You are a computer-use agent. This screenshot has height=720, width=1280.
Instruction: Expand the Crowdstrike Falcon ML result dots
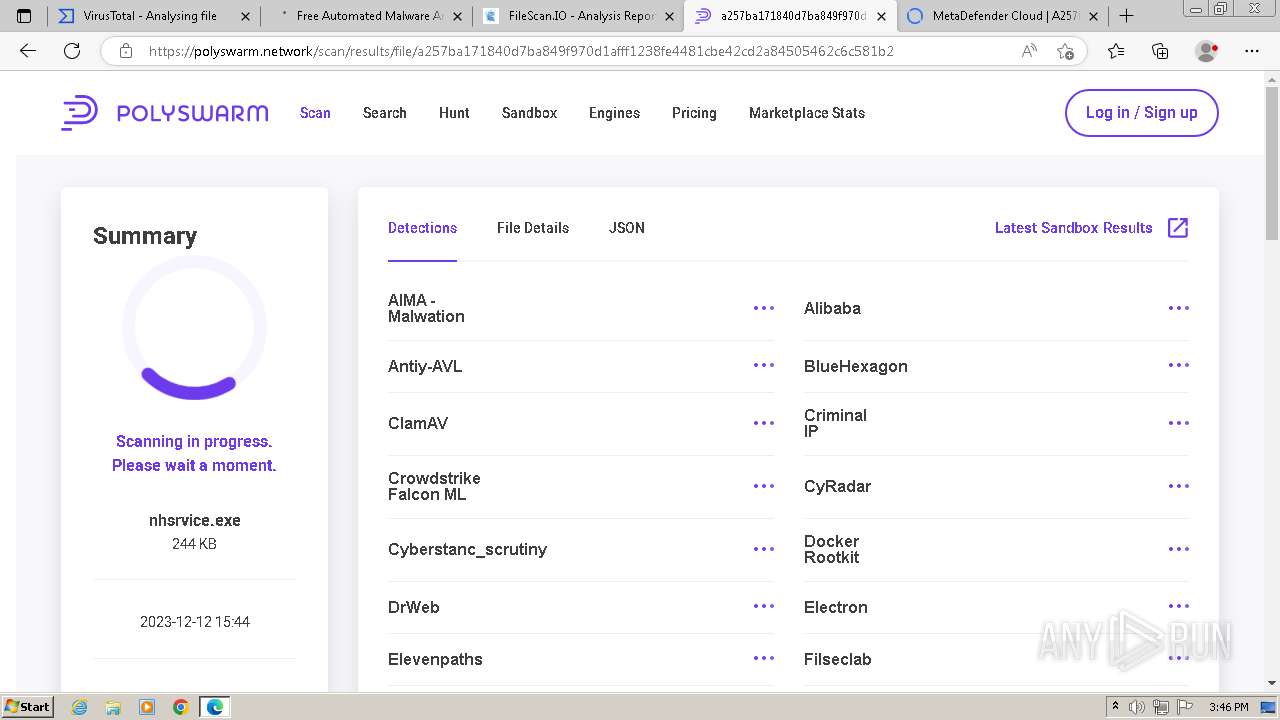tap(764, 486)
